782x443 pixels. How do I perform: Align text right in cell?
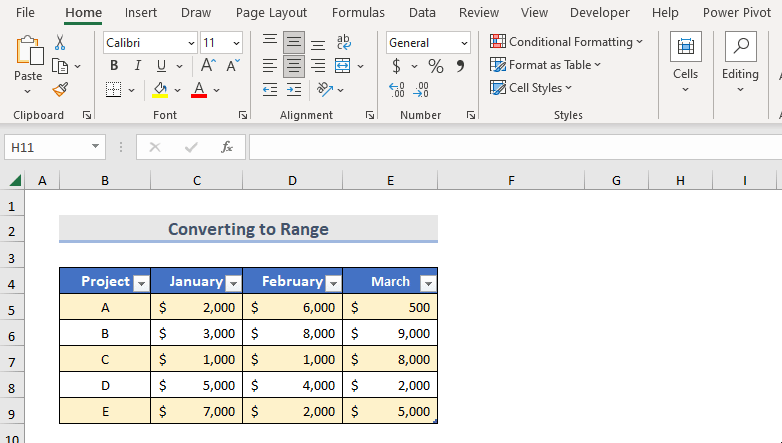[x=318, y=65]
